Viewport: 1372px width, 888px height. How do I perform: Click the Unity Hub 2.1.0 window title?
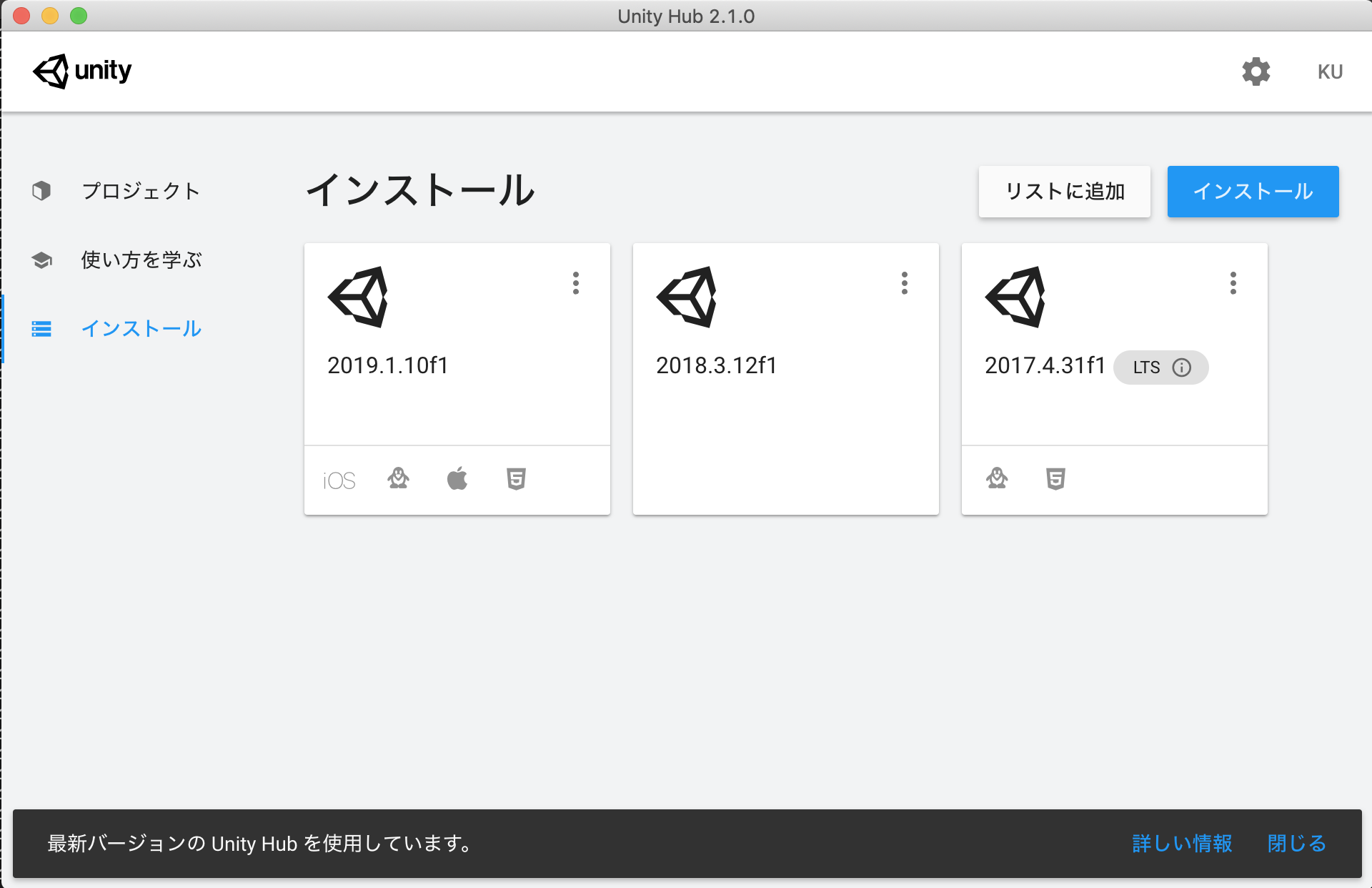click(686, 16)
